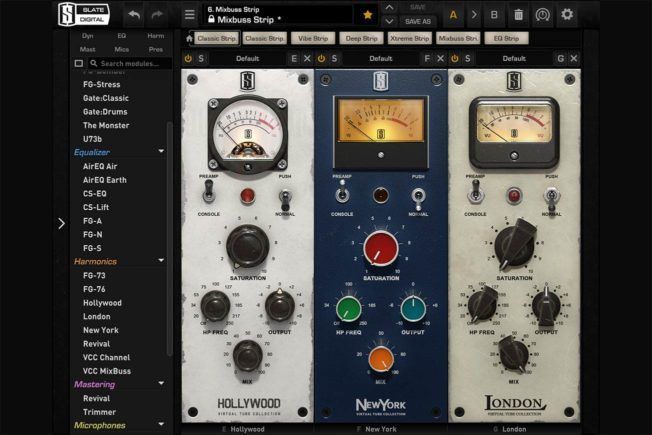This screenshot has width=652, height=435.
Task: Filter modules by Harm
Action: 156,36
